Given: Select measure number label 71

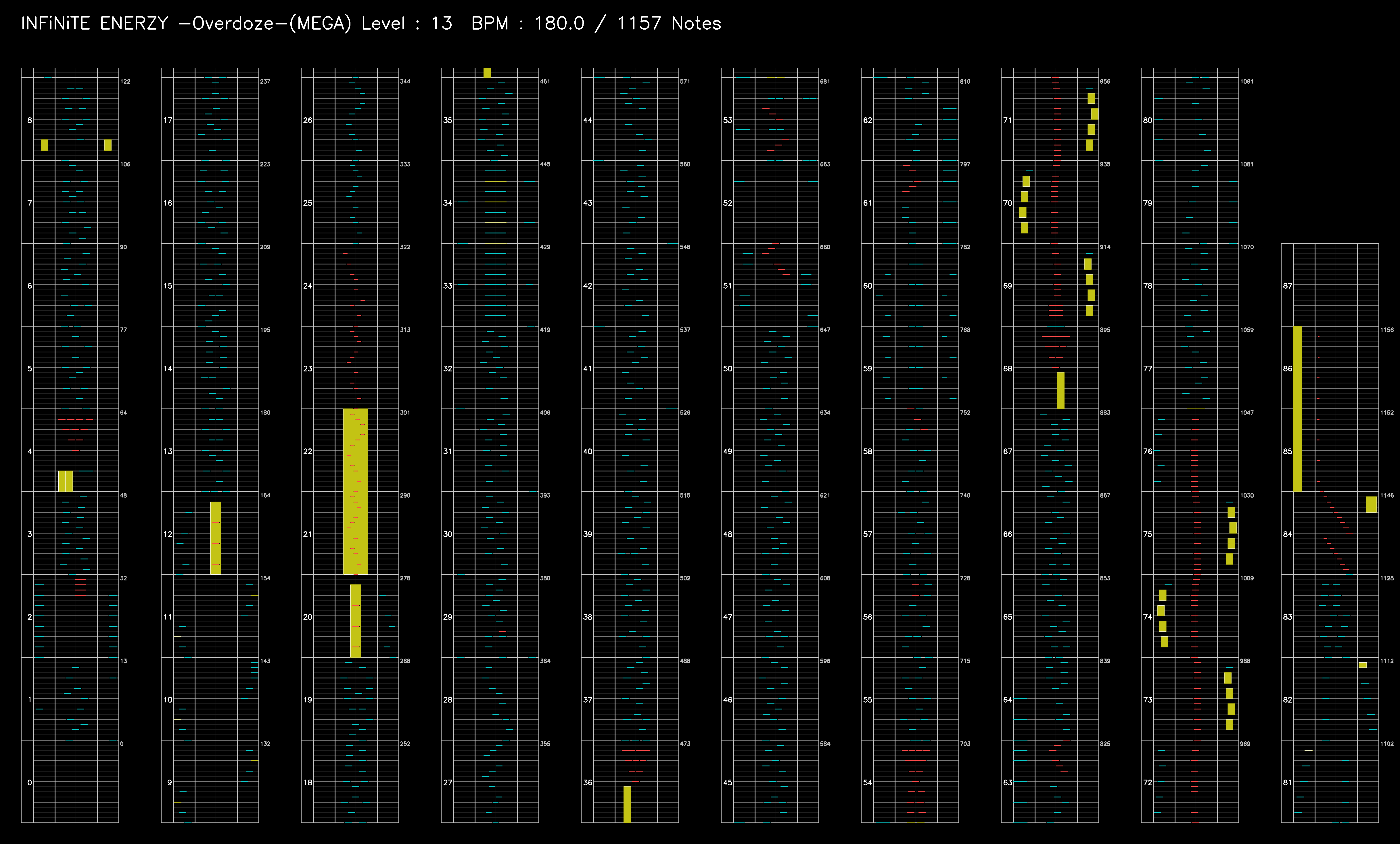Looking at the screenshot, I should 1007,120.
